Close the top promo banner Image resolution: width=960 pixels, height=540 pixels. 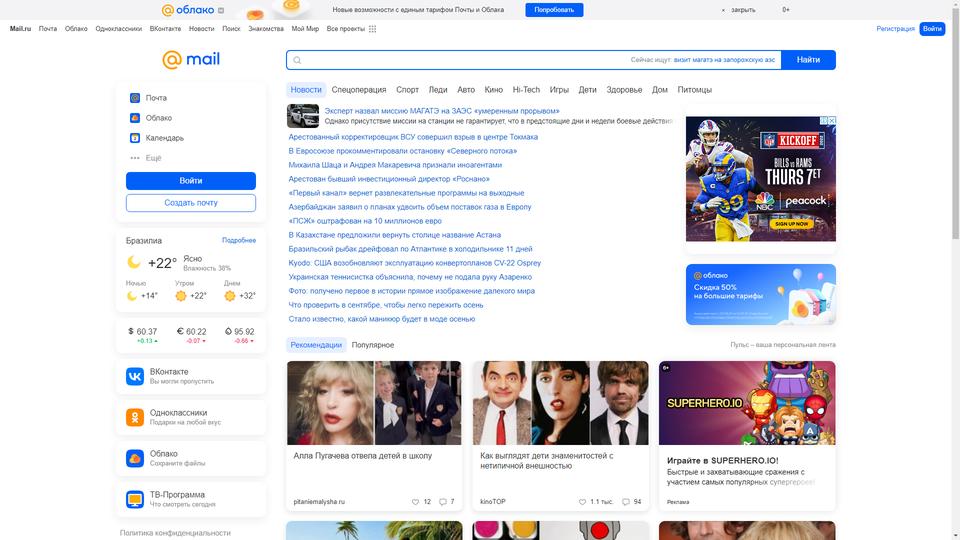click(739, 10)
